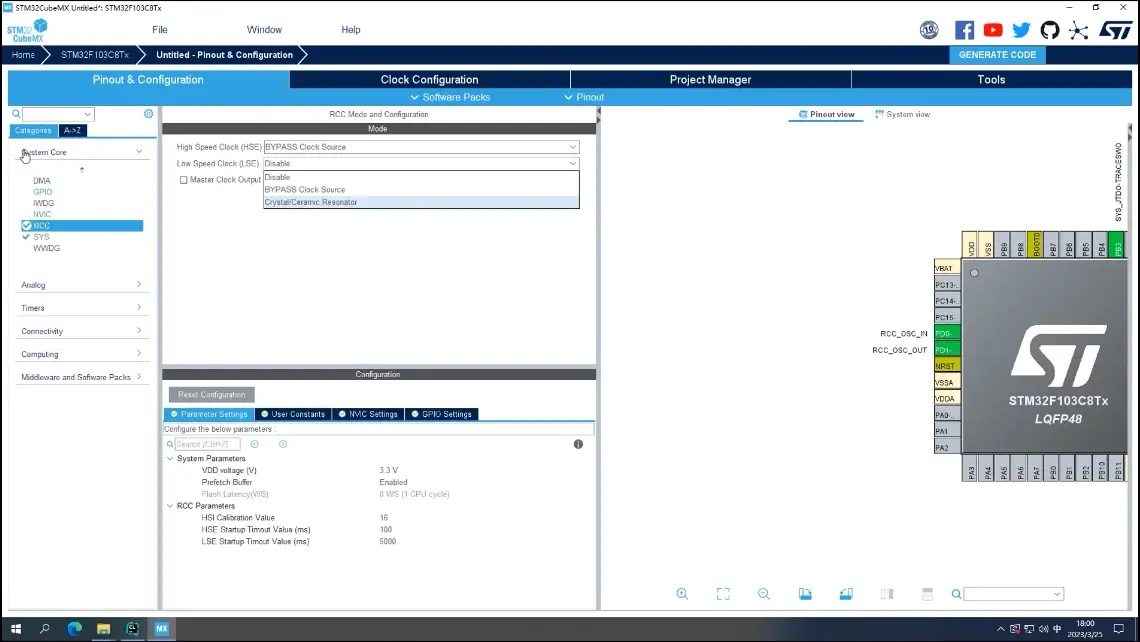Click the fit-to-screen frame icon
This screenshot has width=1140, height=642.
[723, 594]
